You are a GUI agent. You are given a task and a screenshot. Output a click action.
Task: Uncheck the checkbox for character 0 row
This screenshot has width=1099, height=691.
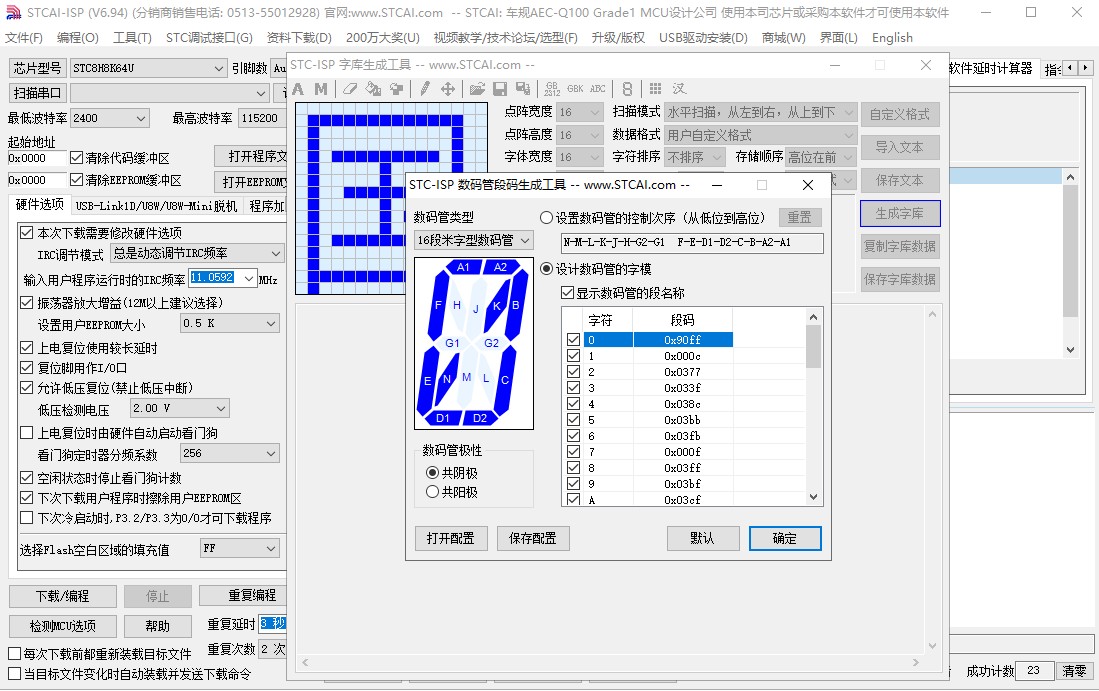pos(573,340)
